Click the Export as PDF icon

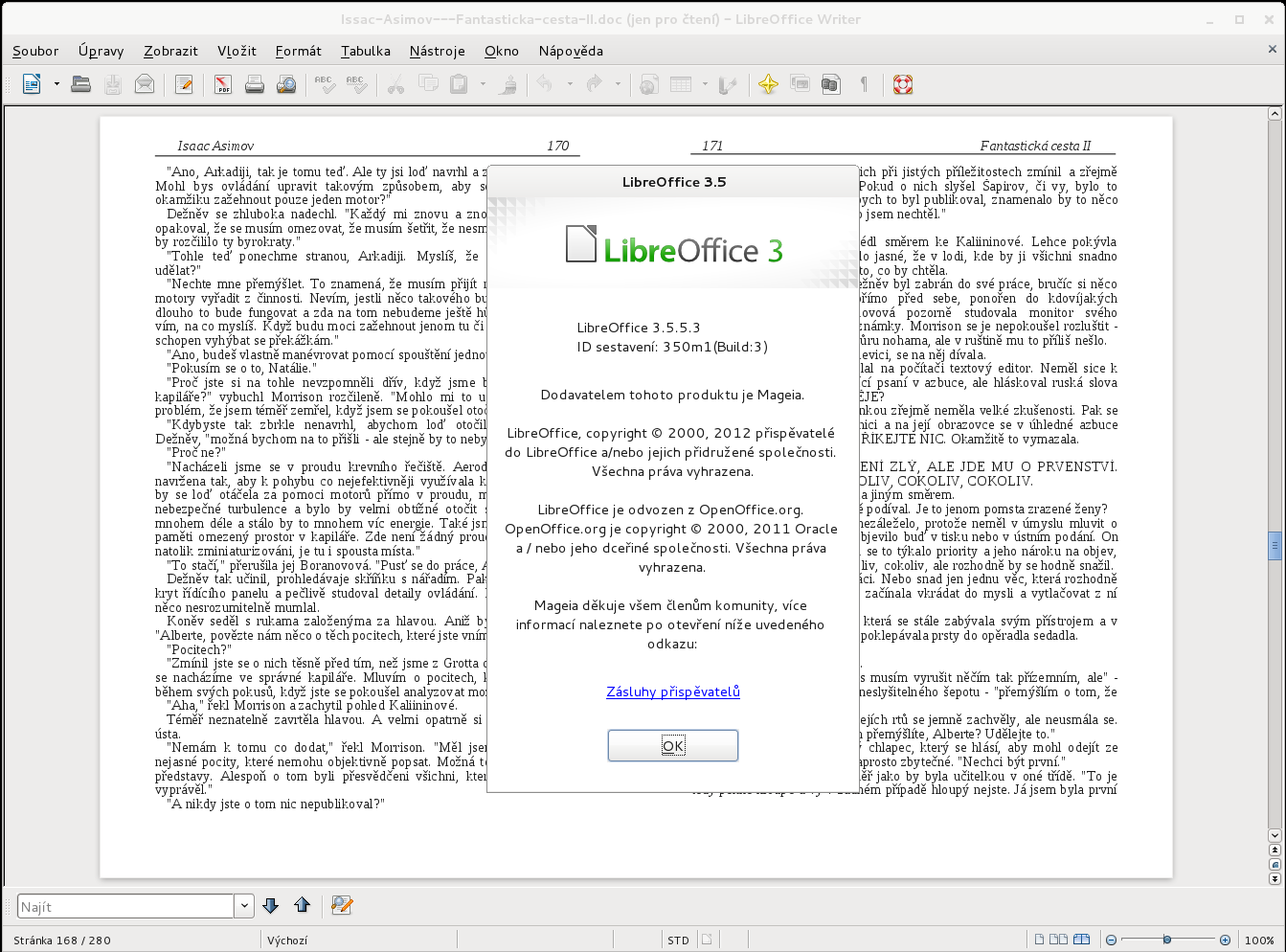tap(223, 84)
